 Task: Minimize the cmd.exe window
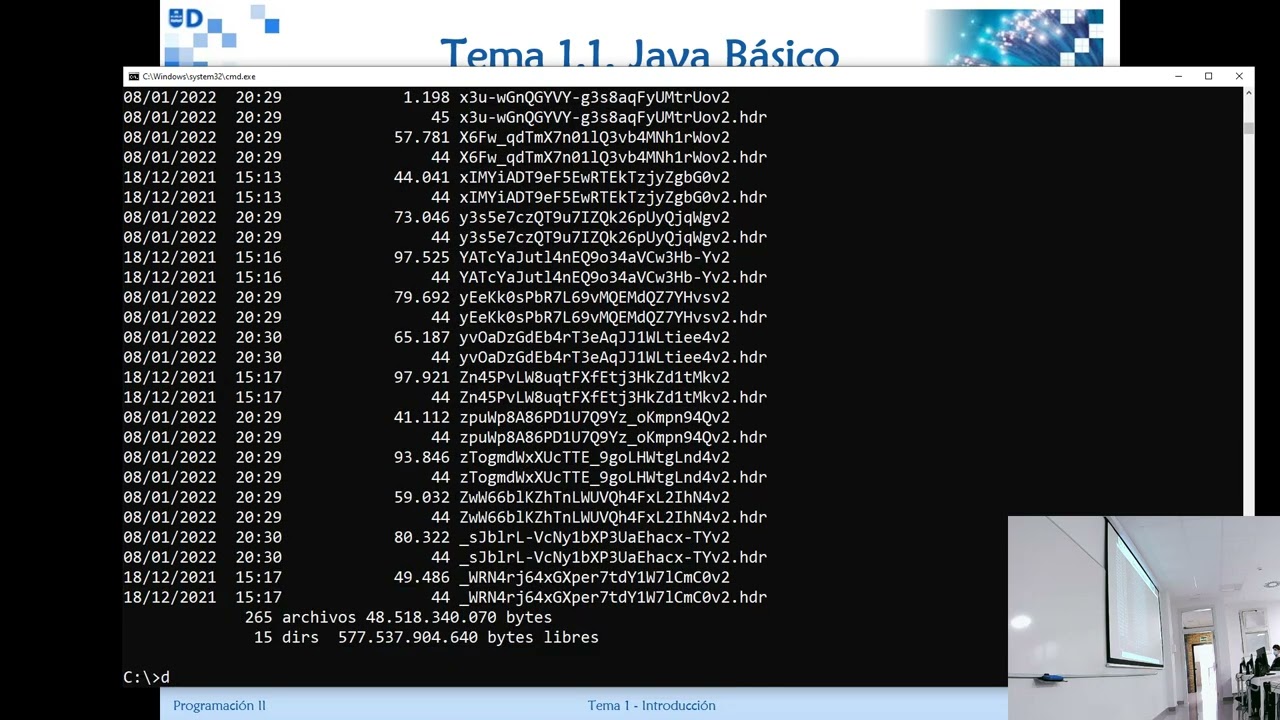(x=1179, y=77)
